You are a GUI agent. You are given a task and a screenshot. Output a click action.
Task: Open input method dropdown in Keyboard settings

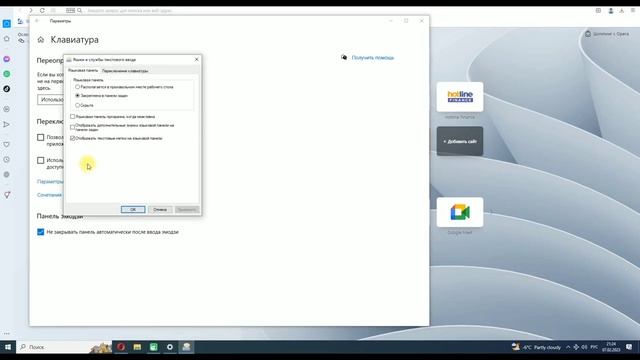pos(50,100)
